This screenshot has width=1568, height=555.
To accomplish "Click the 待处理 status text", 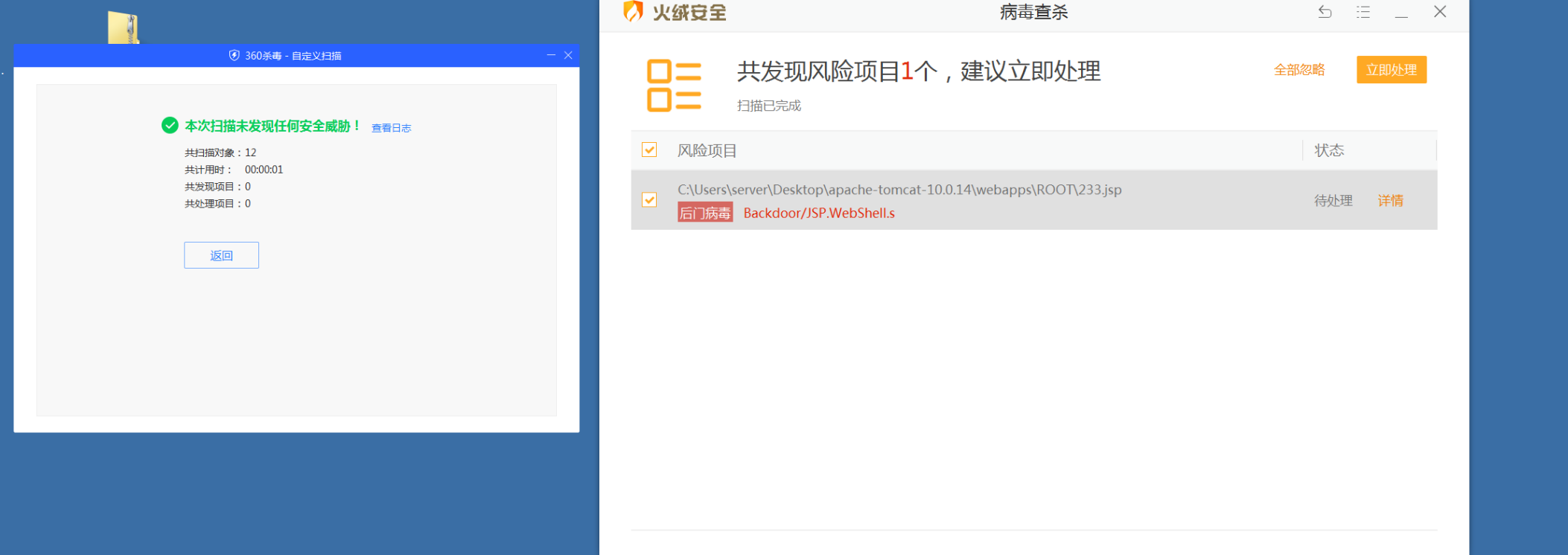I will [x=1333, y=201].
